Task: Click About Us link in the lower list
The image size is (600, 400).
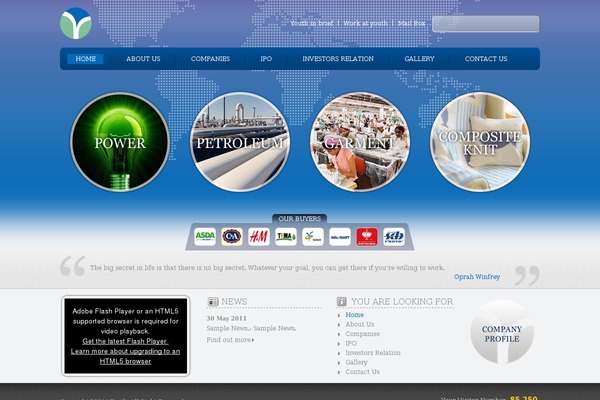Action: [360, 324]
